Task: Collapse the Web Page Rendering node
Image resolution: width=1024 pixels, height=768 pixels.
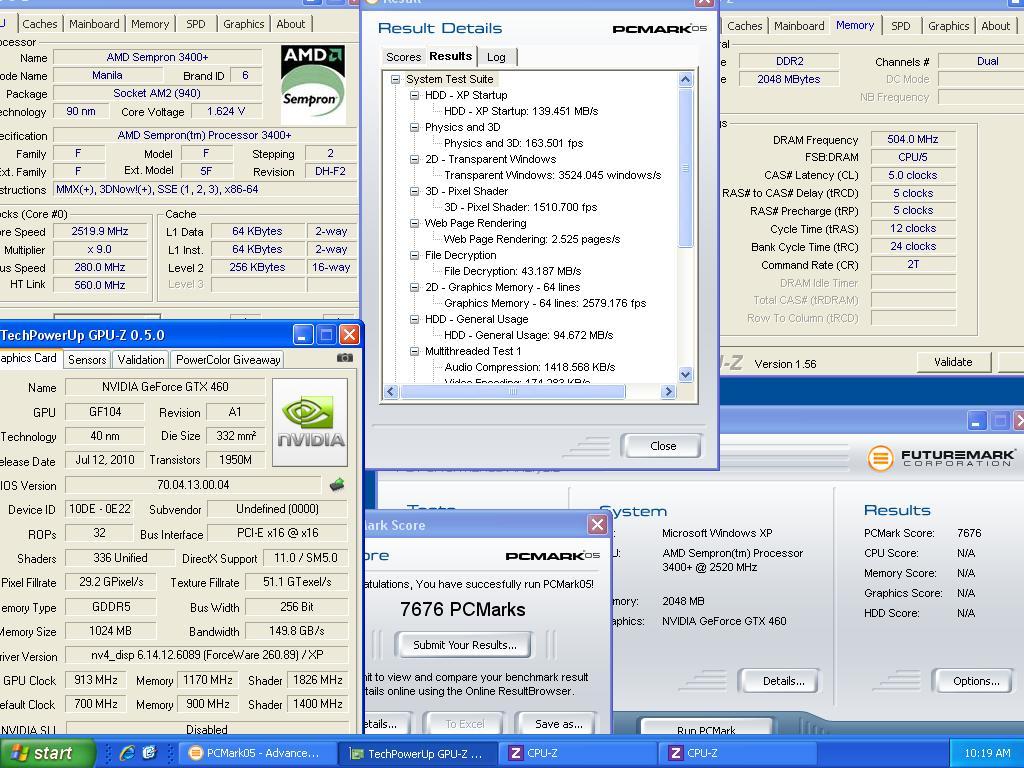Action: coord(414,223)
